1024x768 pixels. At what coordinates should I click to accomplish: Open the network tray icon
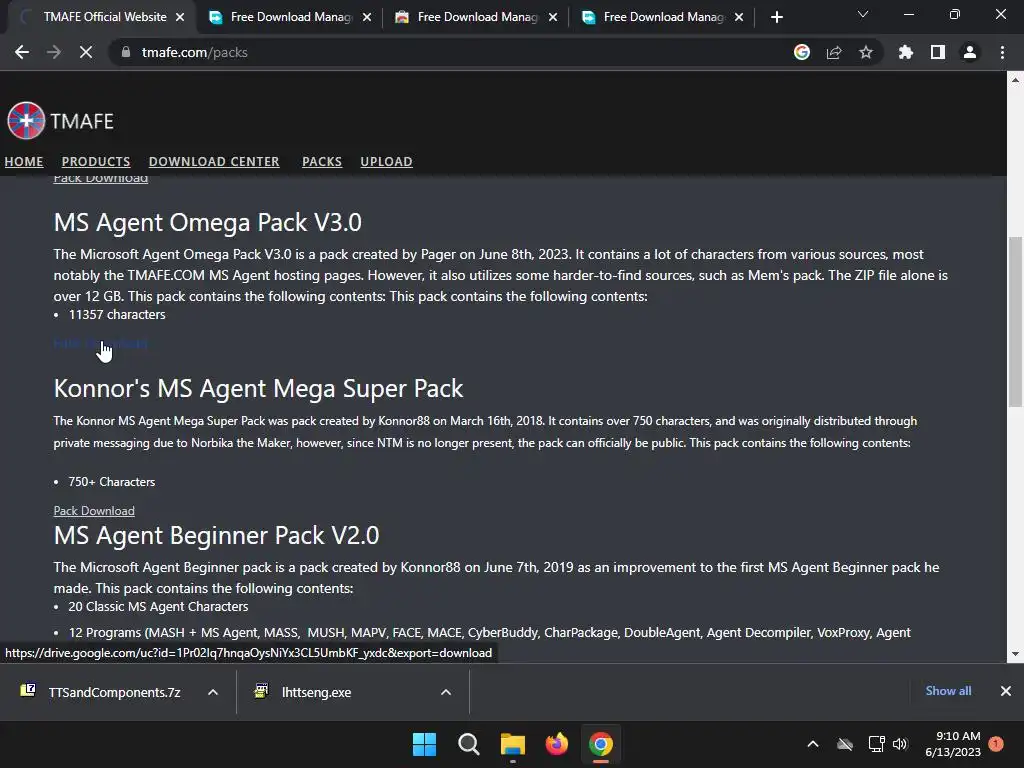click(x=876, y=744)
